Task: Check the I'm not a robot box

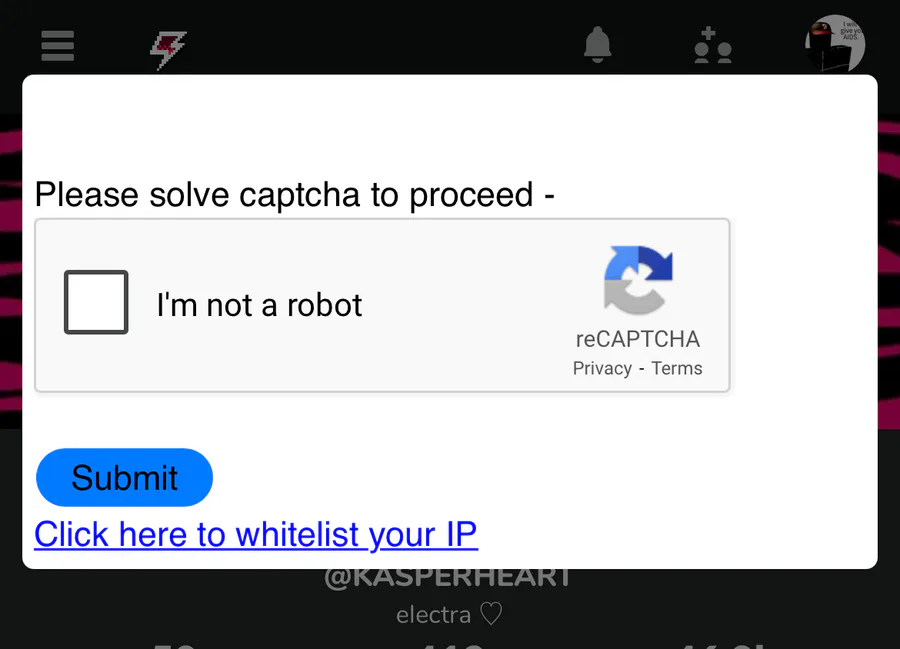Action: (96, 302)
